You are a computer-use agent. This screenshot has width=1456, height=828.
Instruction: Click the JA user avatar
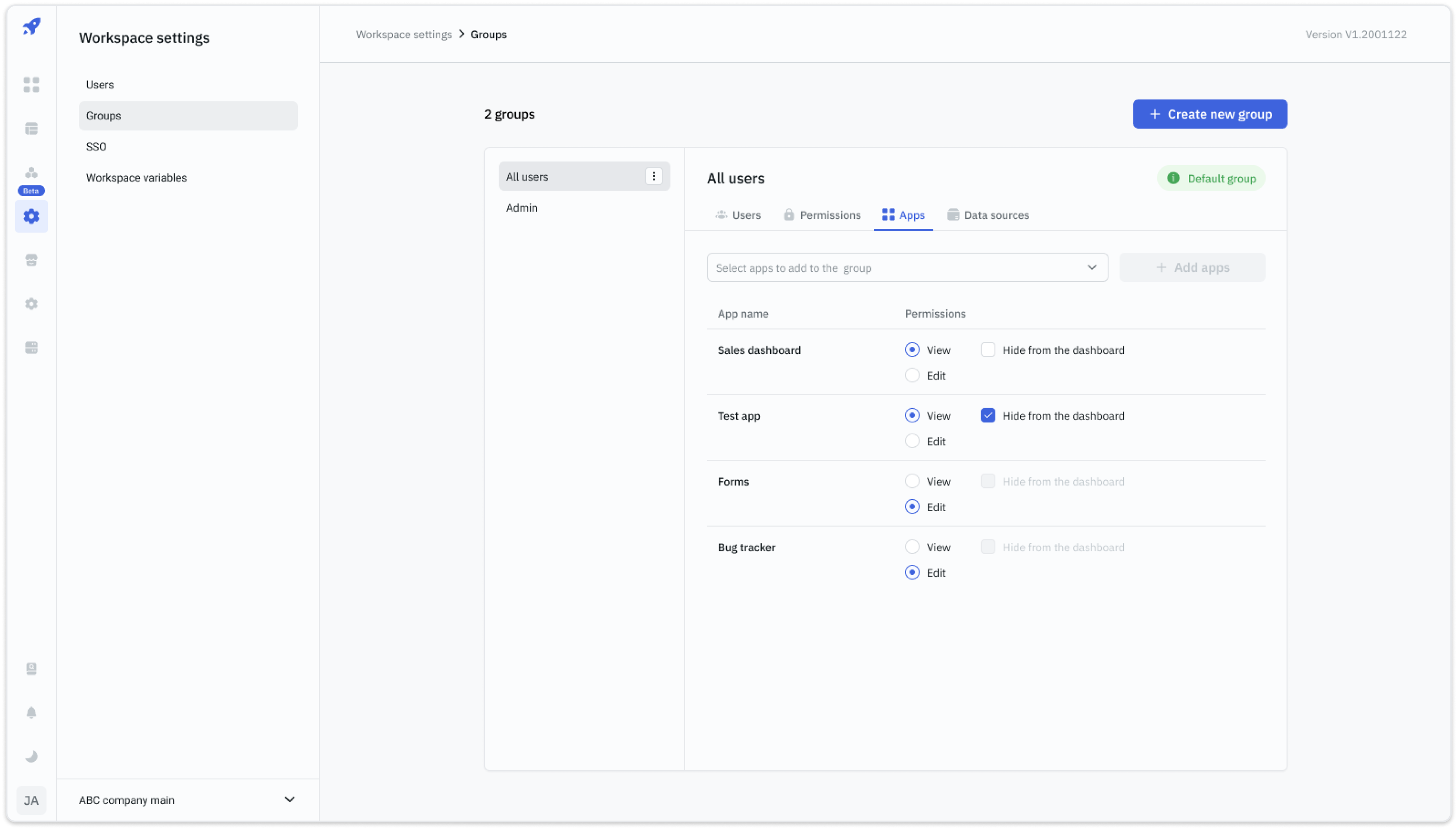31,800
